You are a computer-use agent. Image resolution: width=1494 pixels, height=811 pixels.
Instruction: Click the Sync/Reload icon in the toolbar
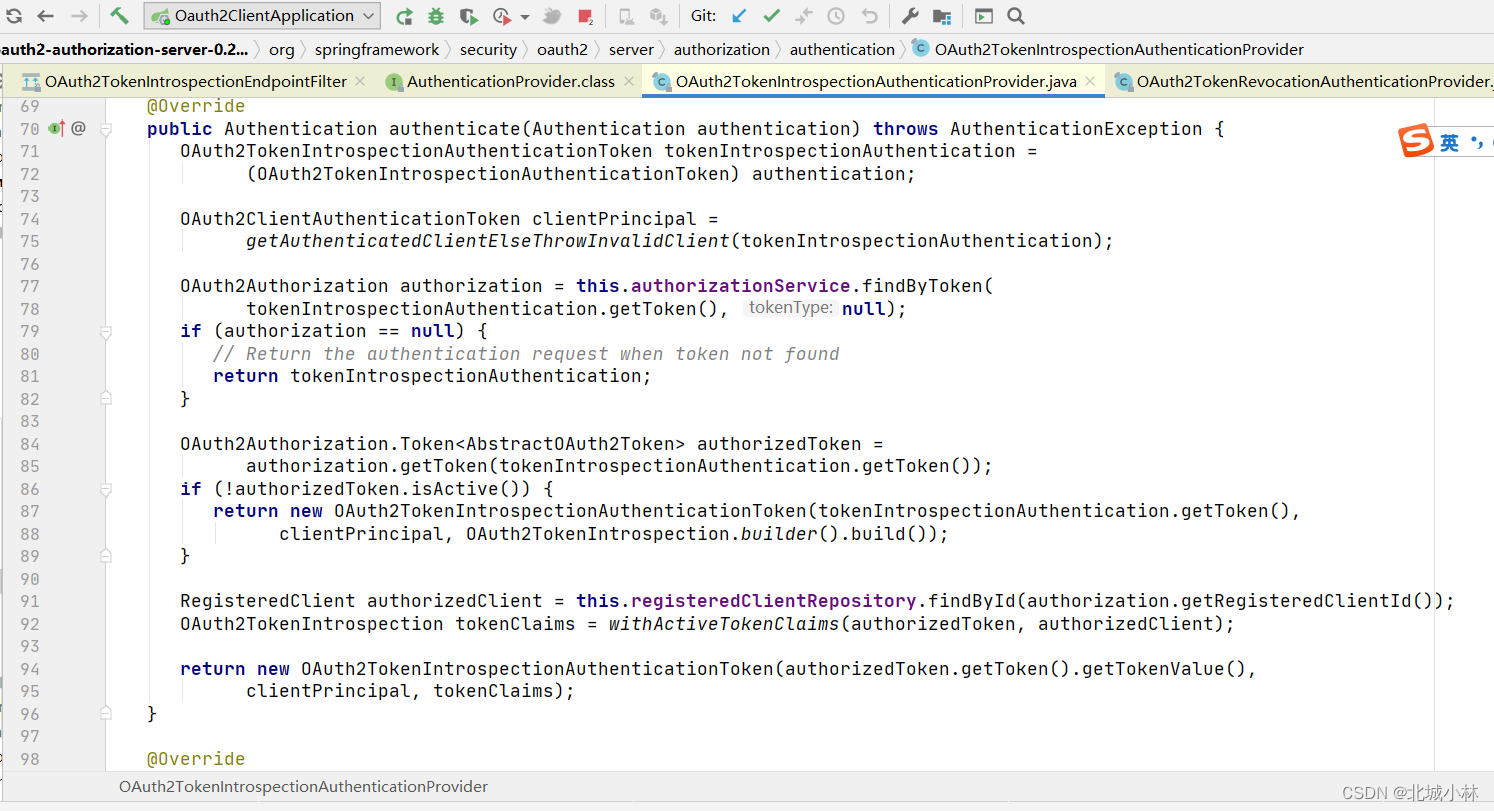point(14,16)
